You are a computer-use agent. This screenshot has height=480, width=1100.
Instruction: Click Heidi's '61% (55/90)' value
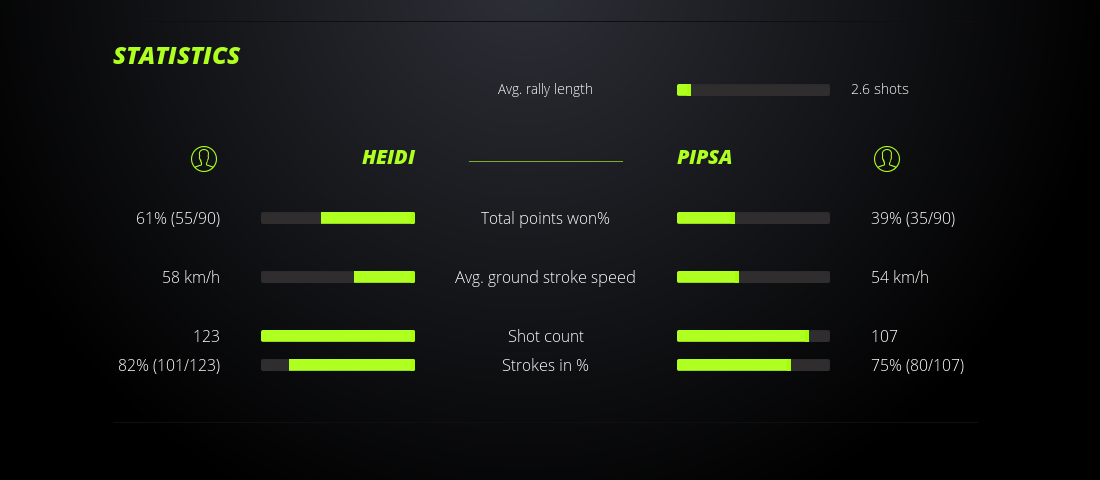[178, 218]
